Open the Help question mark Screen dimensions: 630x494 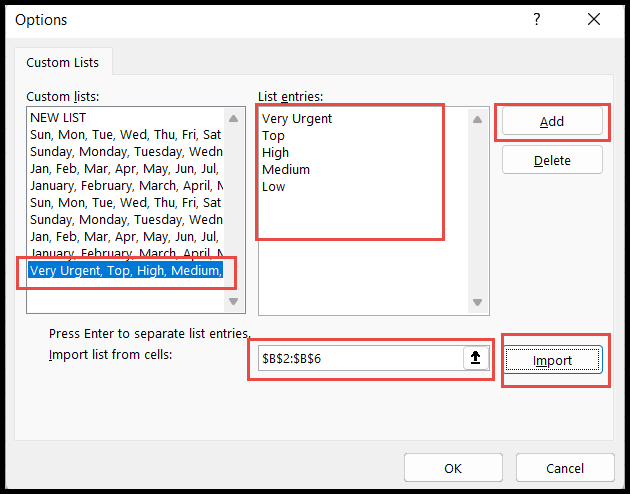[537, 19]
